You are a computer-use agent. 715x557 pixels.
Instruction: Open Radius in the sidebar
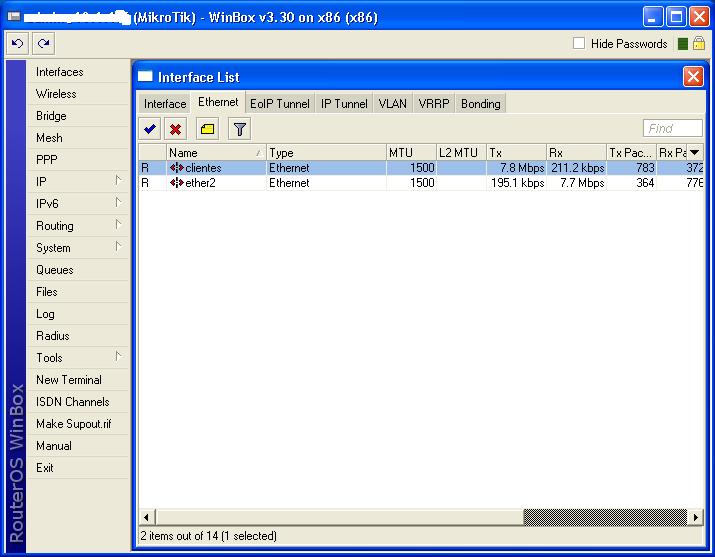coord(78,336)
